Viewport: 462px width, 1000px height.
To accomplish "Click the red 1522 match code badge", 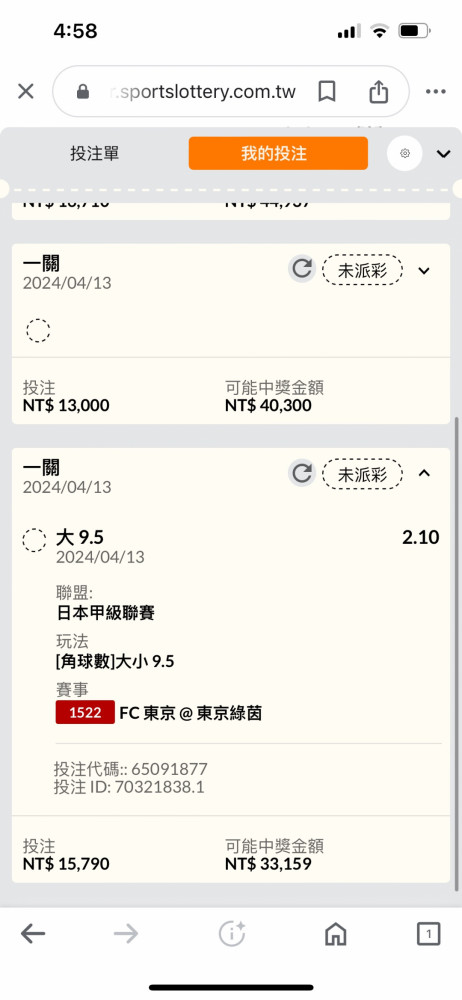I will pos(86,712).
